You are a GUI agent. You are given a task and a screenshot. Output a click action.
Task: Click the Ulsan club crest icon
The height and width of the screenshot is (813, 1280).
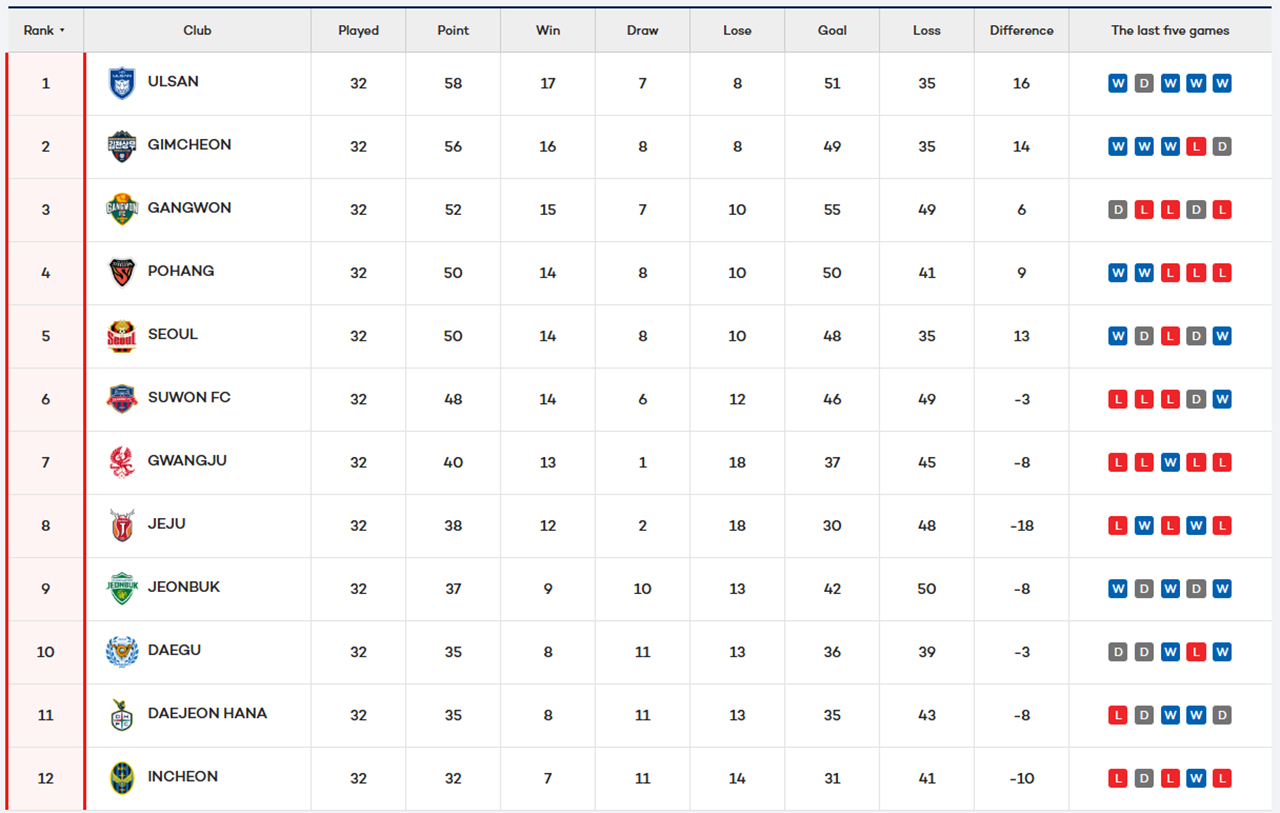122,83
